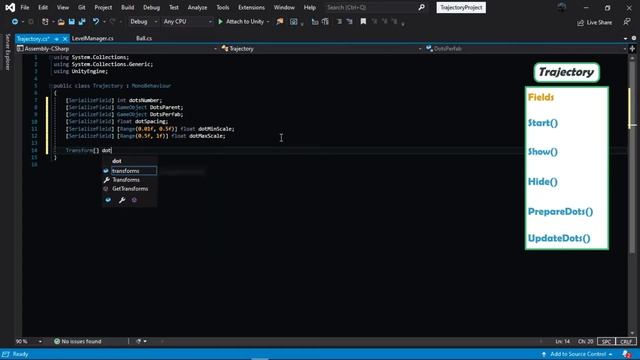Click the search magnifier icon
This screenshot has width=640, height=360.
click(x=421, y=7)
